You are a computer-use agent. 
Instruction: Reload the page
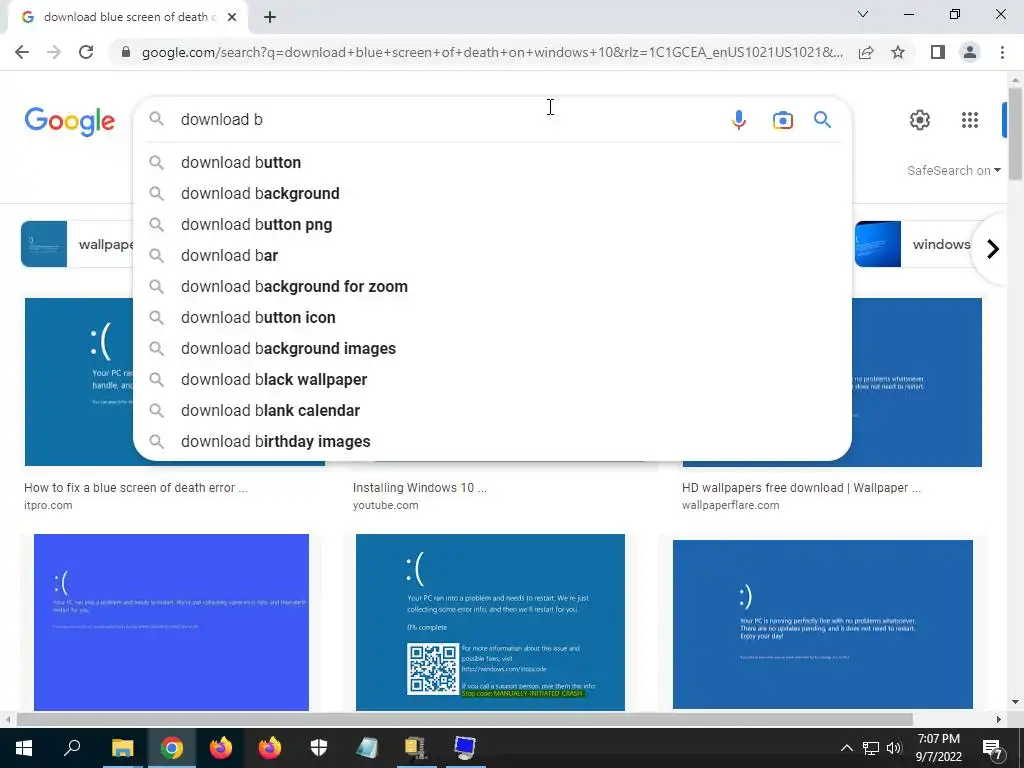[x=86, y=52]
